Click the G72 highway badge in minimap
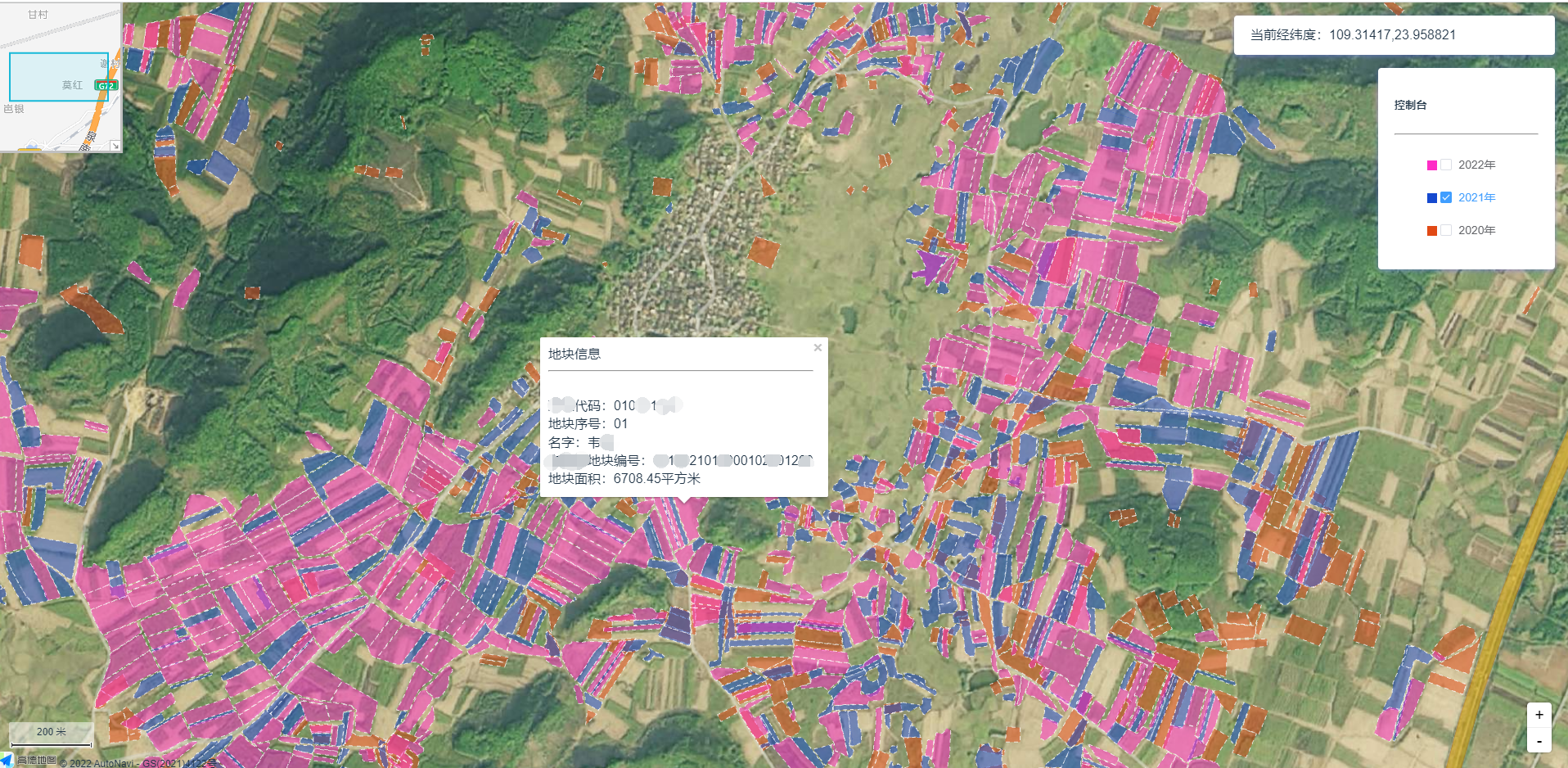Screen dimensions: 1568x768 point(106,85)
